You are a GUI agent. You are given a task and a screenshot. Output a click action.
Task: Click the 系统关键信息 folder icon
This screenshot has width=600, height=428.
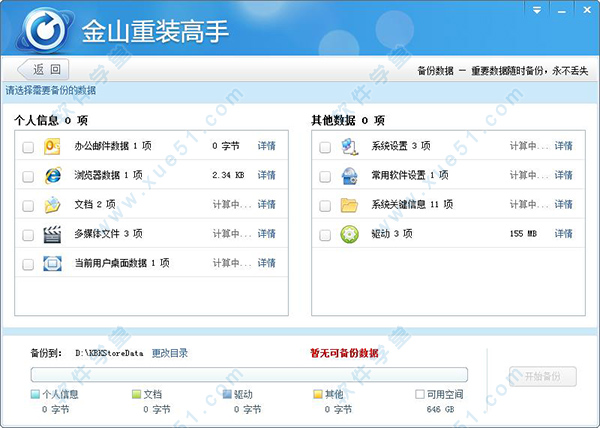pos(349,205)
